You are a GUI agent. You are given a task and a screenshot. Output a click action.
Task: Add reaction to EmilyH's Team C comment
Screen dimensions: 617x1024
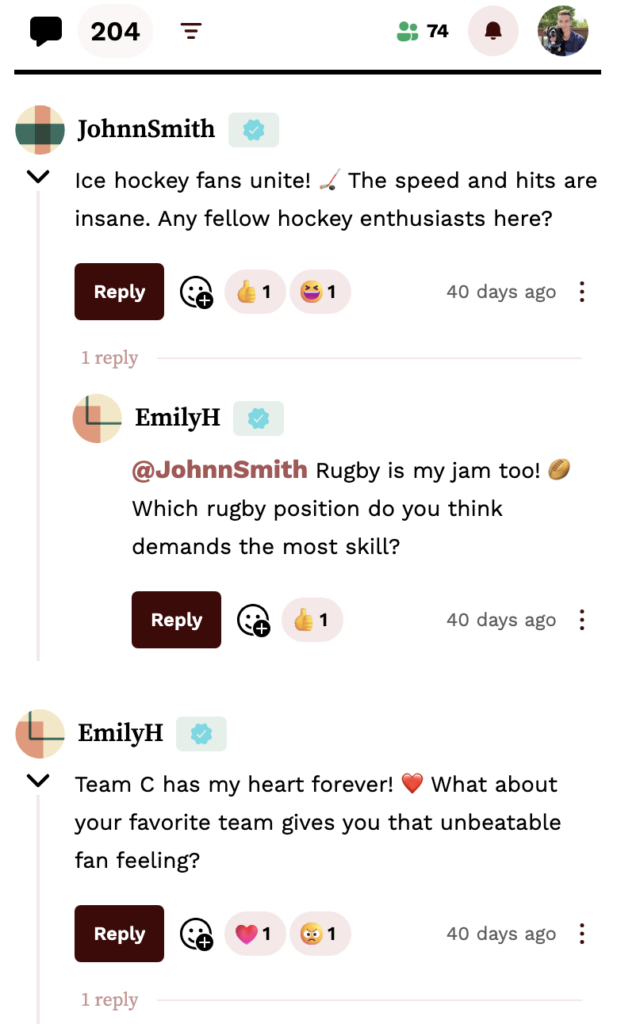tap(196, 934)
